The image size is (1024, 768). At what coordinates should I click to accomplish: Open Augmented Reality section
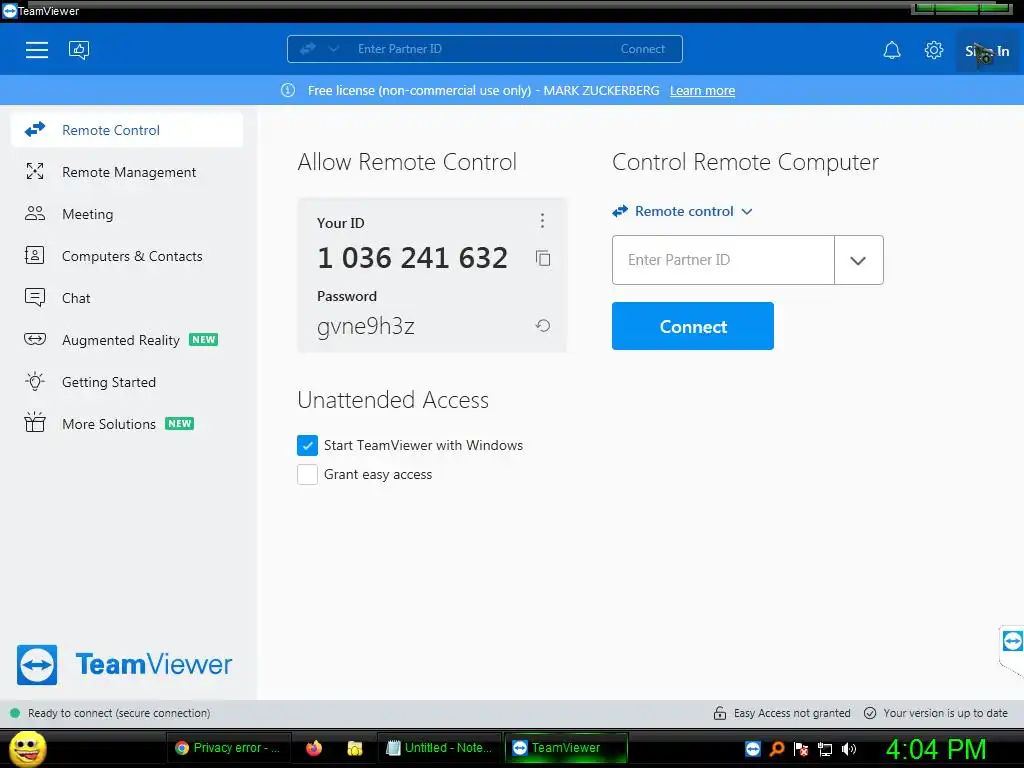point(127,340)
